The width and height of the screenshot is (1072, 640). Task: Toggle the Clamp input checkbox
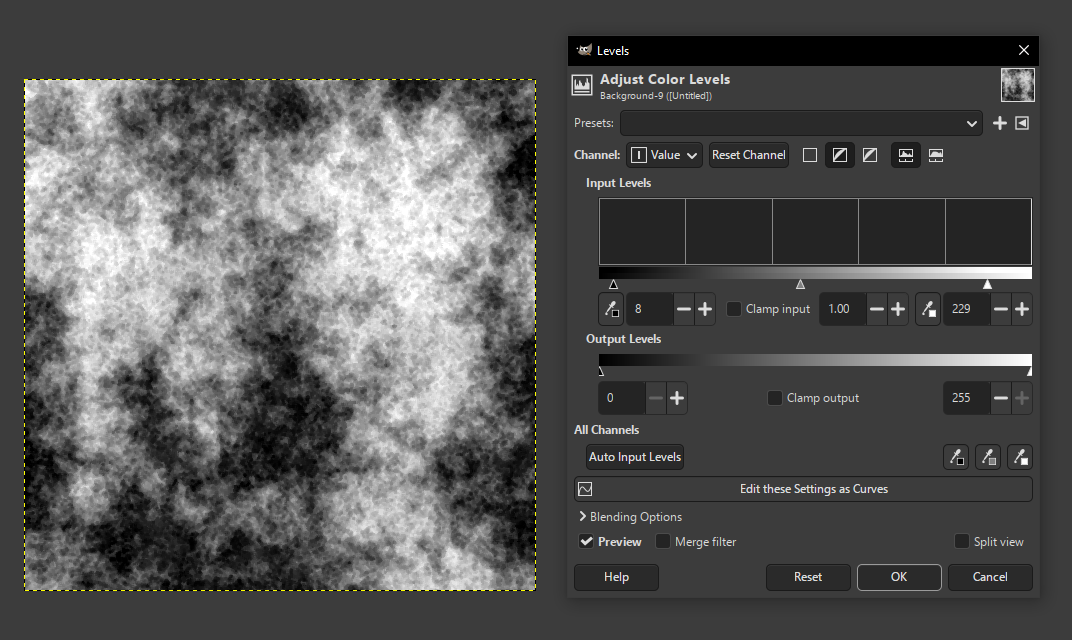(735, 308)
